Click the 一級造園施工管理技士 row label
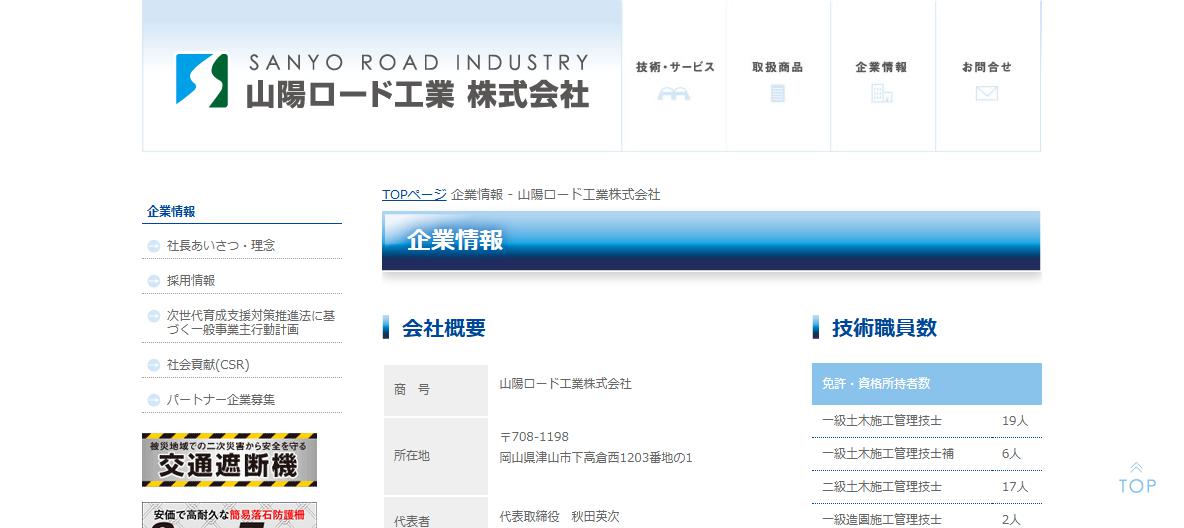 click(x=881, y=519)
